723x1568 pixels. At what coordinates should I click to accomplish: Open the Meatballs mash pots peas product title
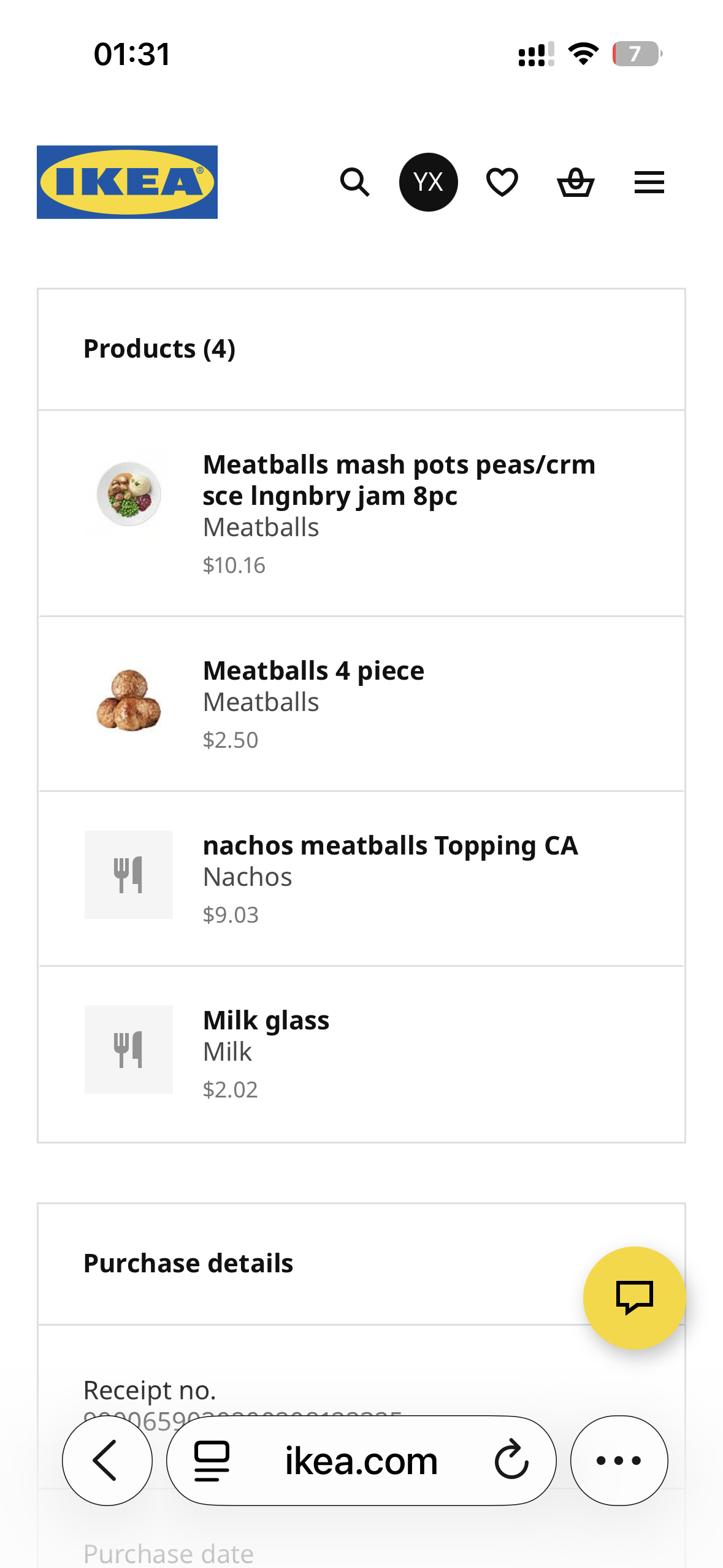[x=399, y=480]
